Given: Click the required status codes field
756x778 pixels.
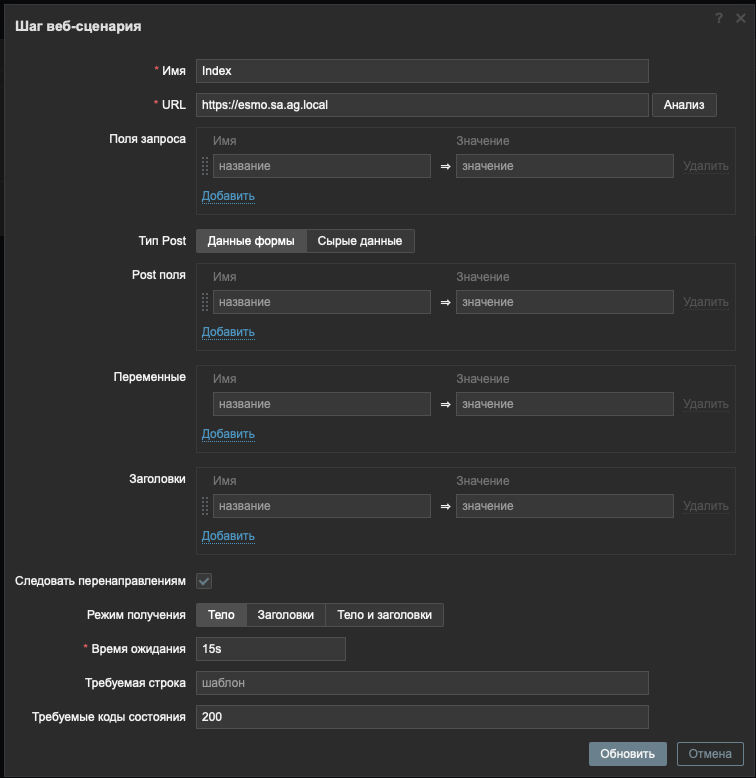Looking at the screenshot, I should click(422, 717).
